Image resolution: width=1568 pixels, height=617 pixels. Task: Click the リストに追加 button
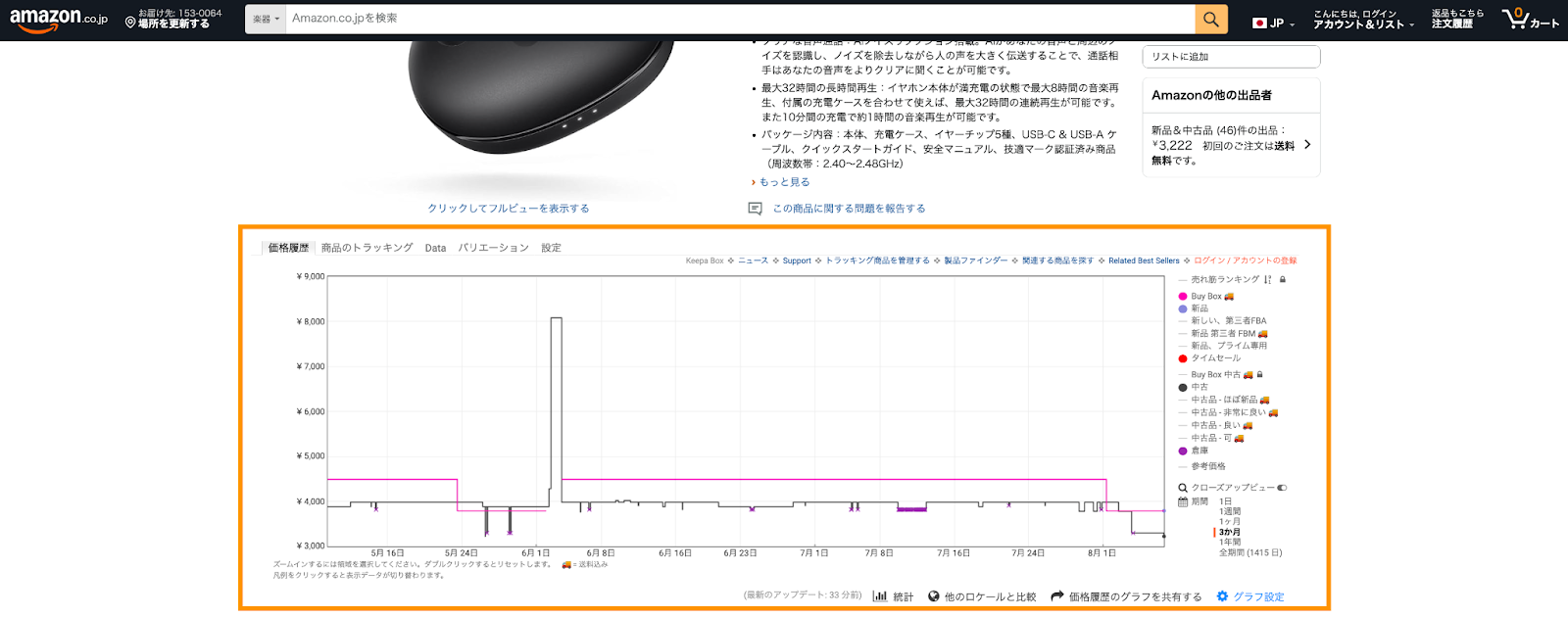pyautogui.click(x=1231, y=57)
